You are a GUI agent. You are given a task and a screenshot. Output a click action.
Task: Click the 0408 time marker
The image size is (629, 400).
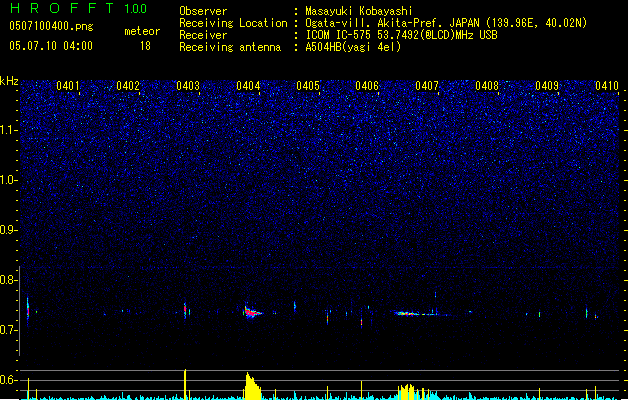[x=487, y=86]
